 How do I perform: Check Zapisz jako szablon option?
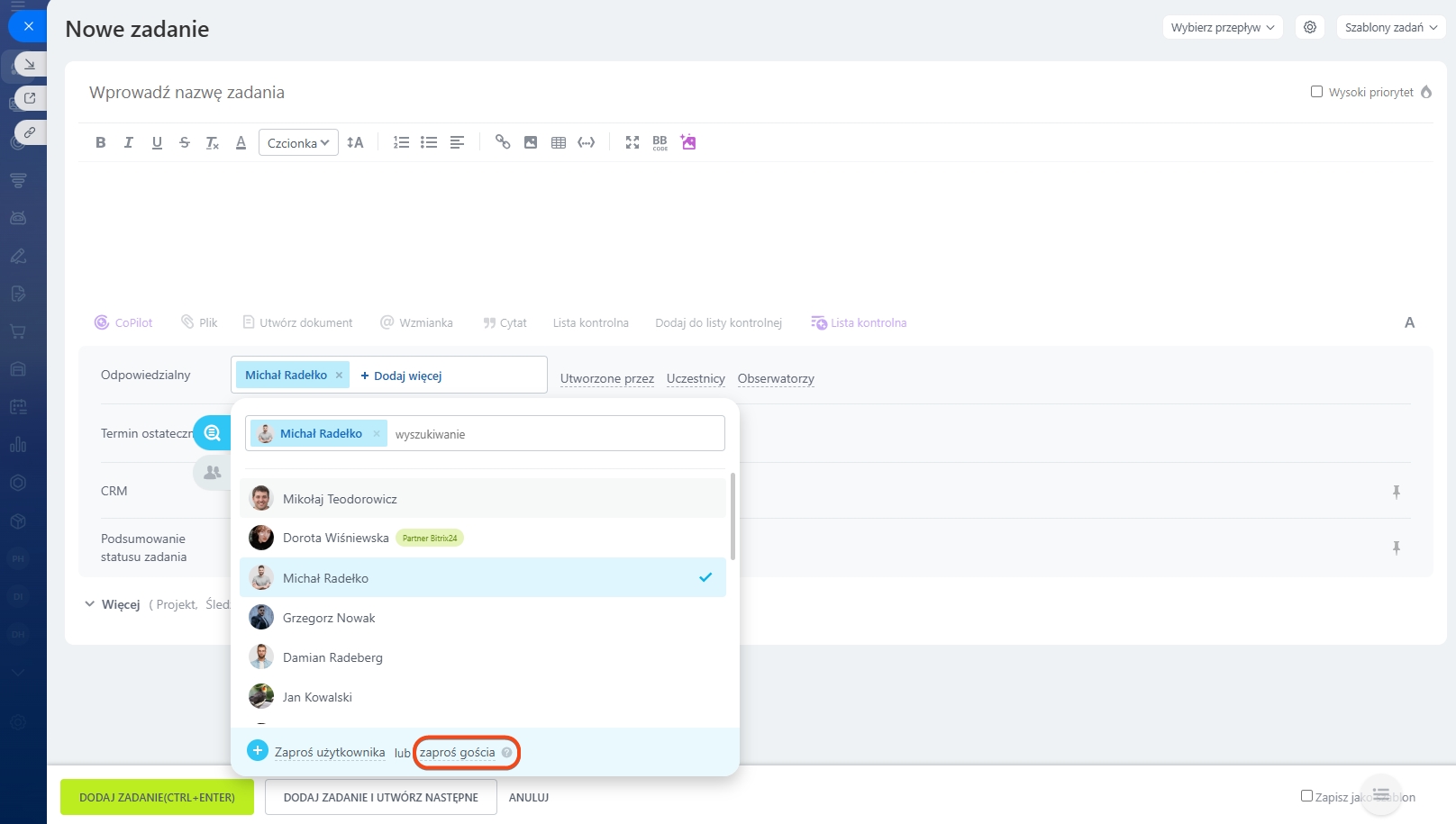pyautogui.click(x=1306, y=796)
